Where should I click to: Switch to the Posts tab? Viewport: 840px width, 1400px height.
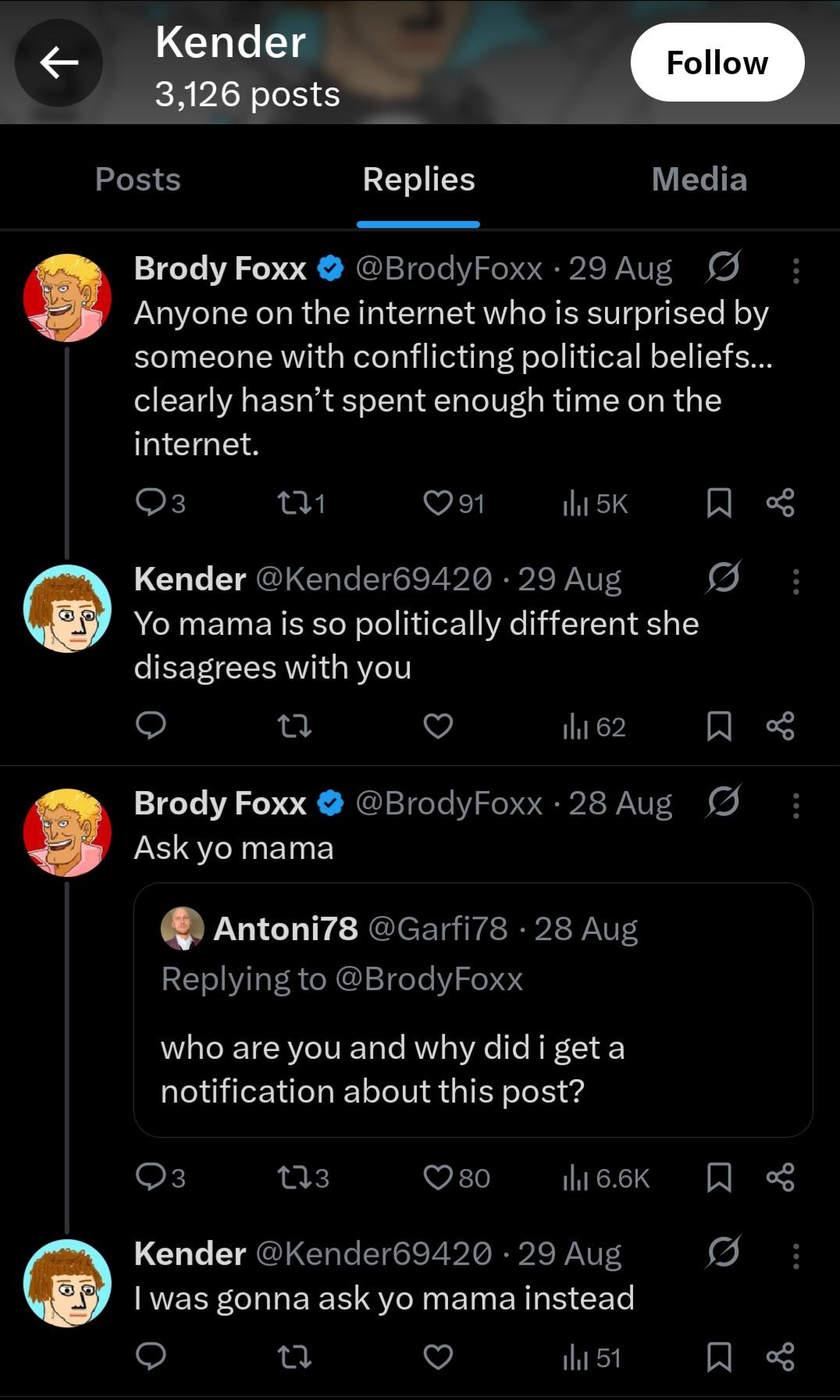[138, 179]
